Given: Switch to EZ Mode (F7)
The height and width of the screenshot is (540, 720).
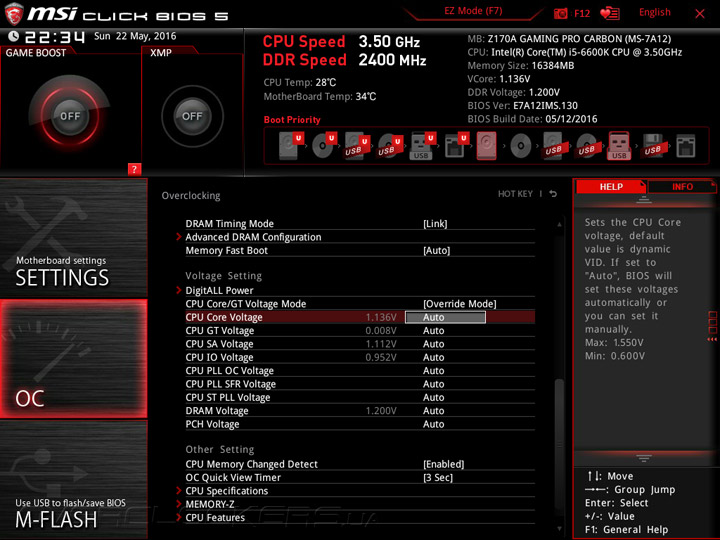Looking at the screenshot, I should point(473,11).
